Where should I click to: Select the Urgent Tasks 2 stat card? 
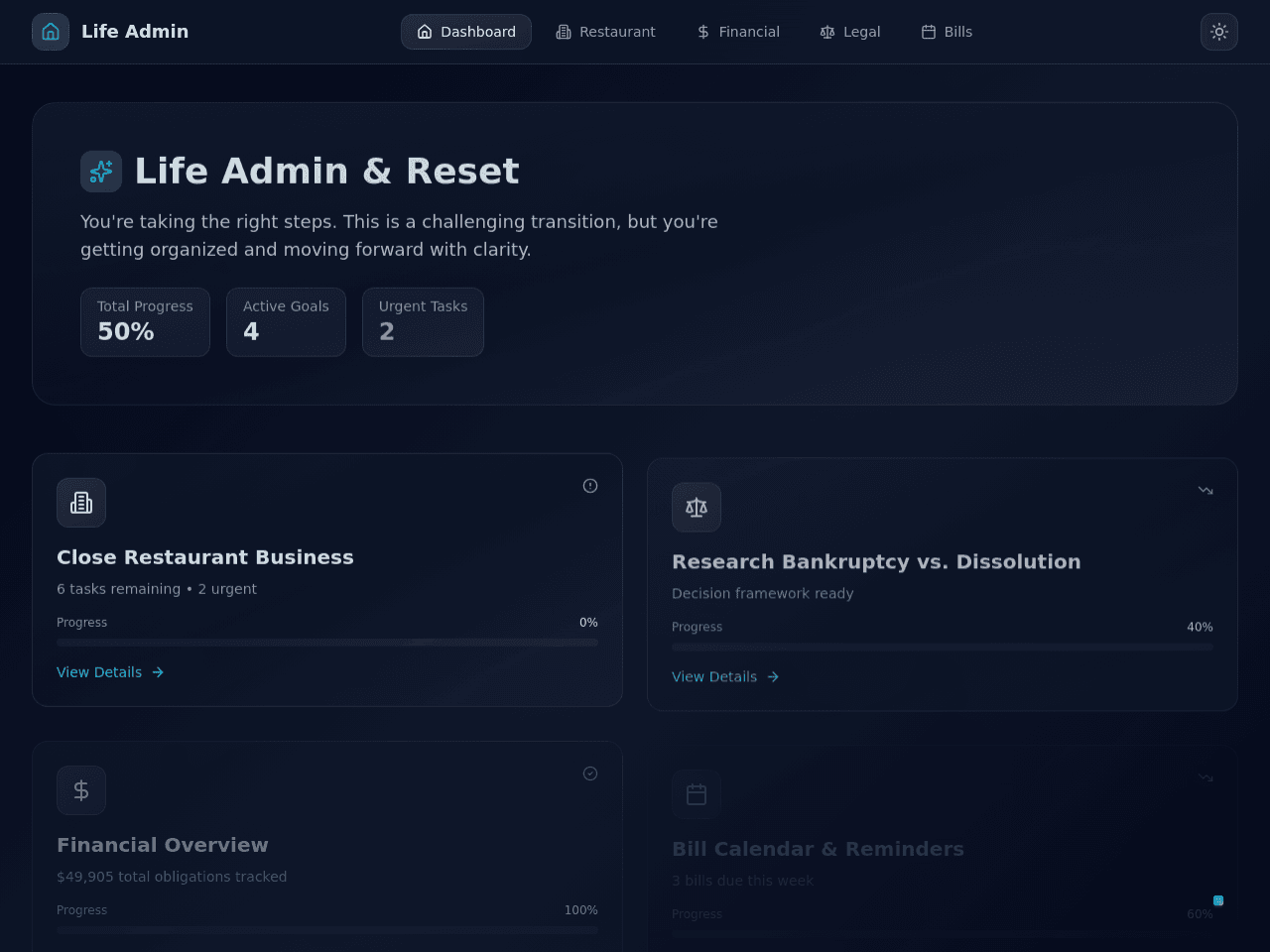coord(423,322)
